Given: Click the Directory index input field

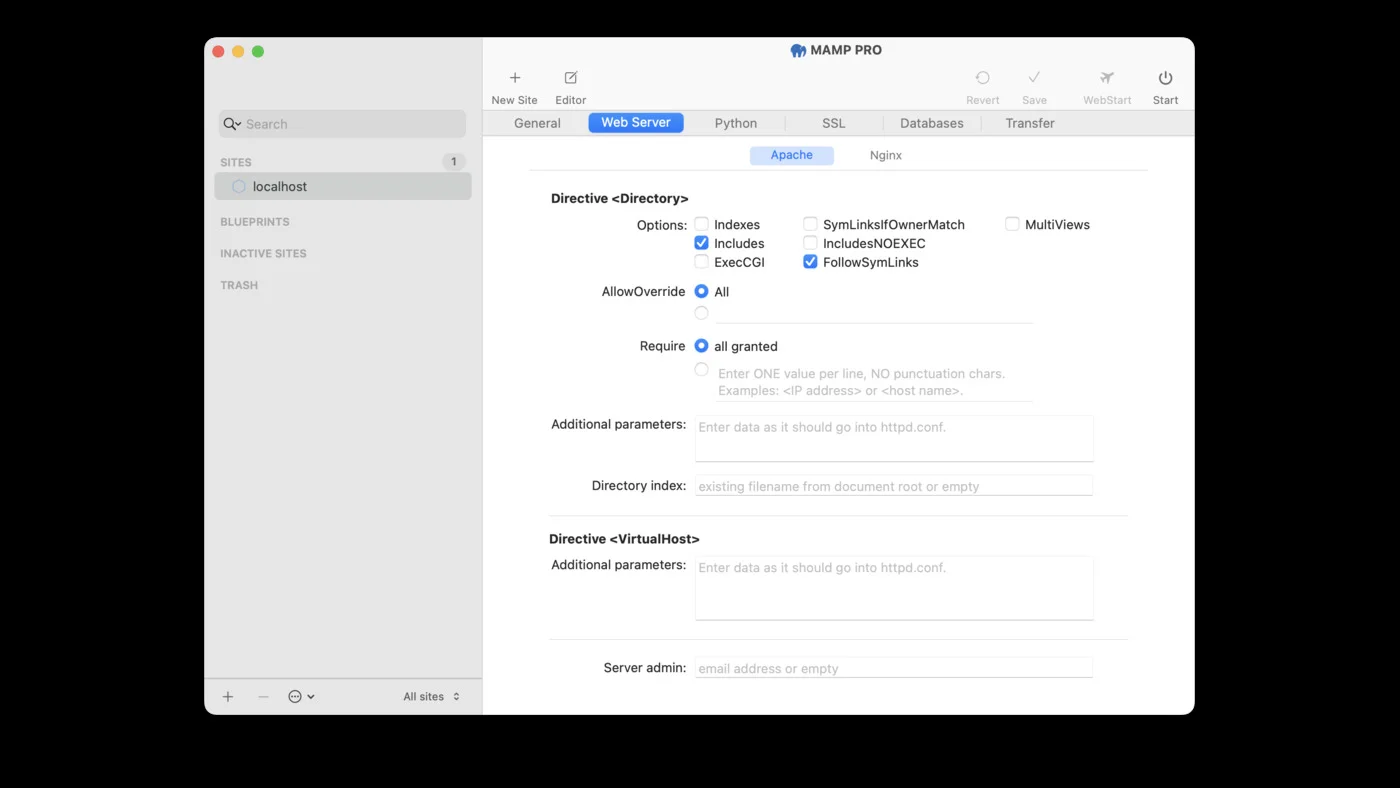Looking at the screenshot, I should pyautogui.click(x=894, y=486).
